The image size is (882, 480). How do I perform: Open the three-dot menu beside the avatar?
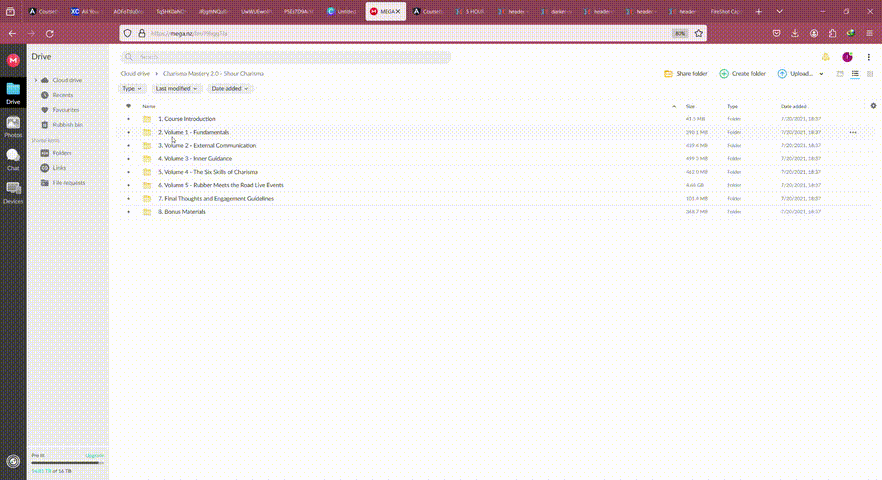pos(868,57)
